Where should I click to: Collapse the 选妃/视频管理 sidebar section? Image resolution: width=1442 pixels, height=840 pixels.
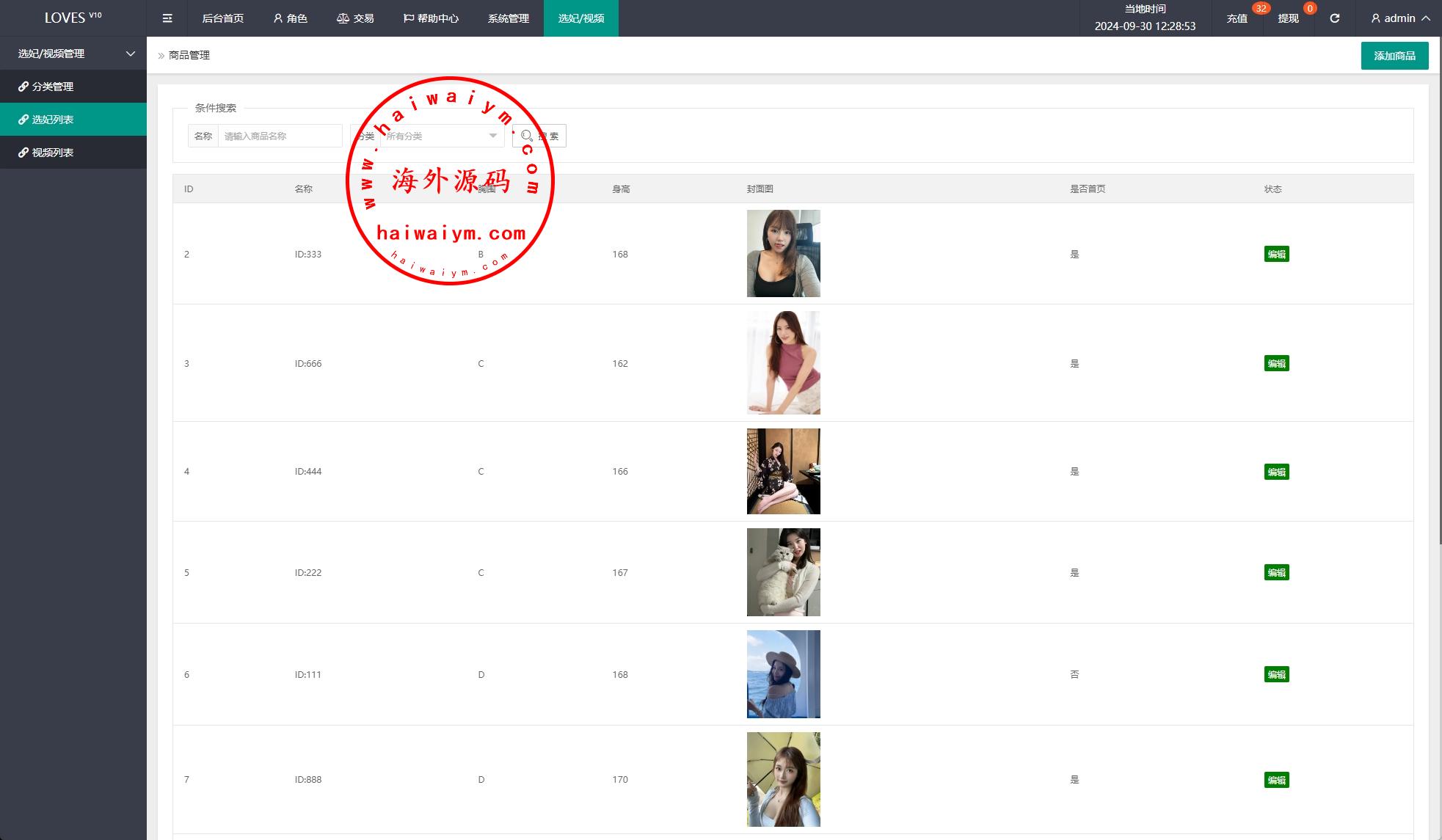[73, 54]
